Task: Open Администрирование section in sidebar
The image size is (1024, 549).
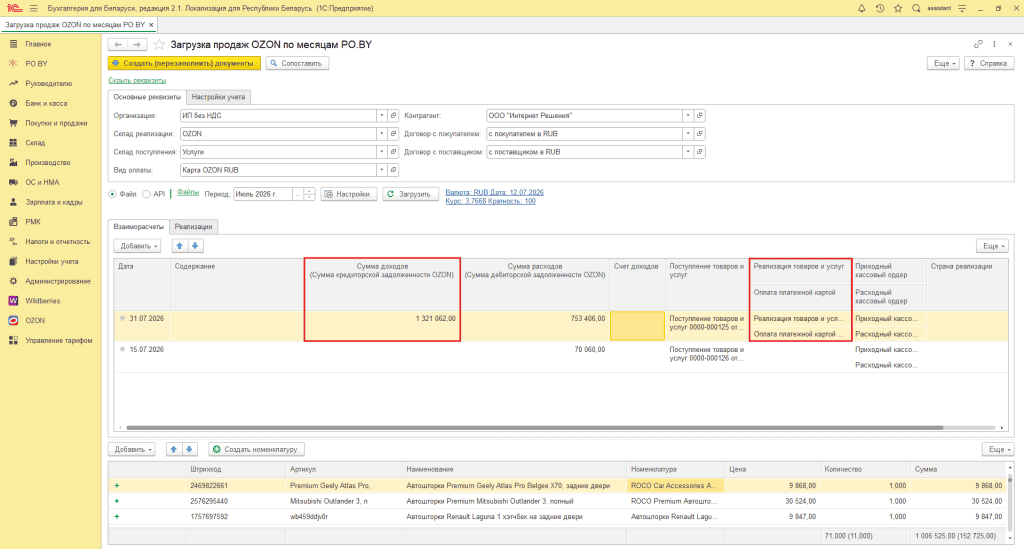Action: (x=57, y=281)
